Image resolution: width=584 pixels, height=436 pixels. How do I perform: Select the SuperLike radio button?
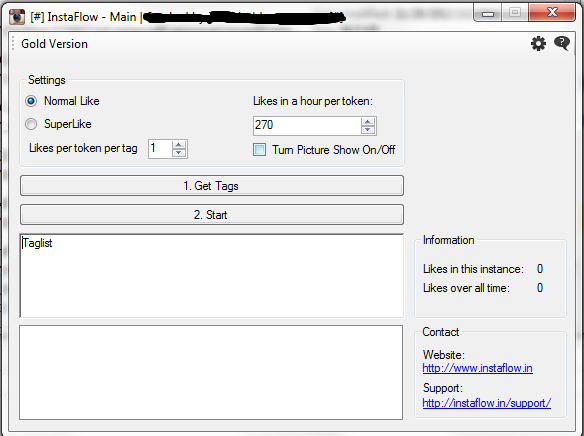[31, 124]
